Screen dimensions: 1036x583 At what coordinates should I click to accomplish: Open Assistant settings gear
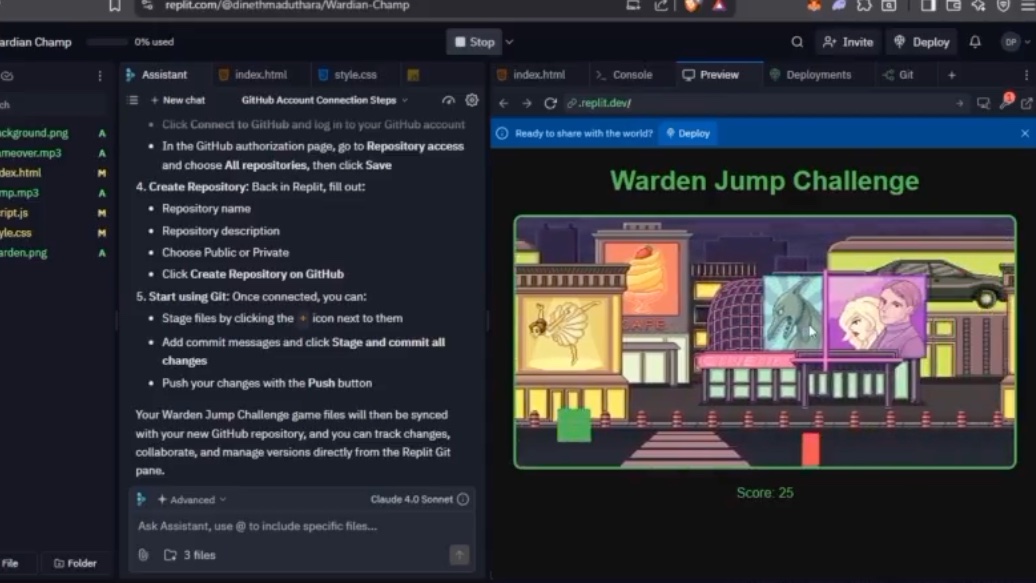472,100
